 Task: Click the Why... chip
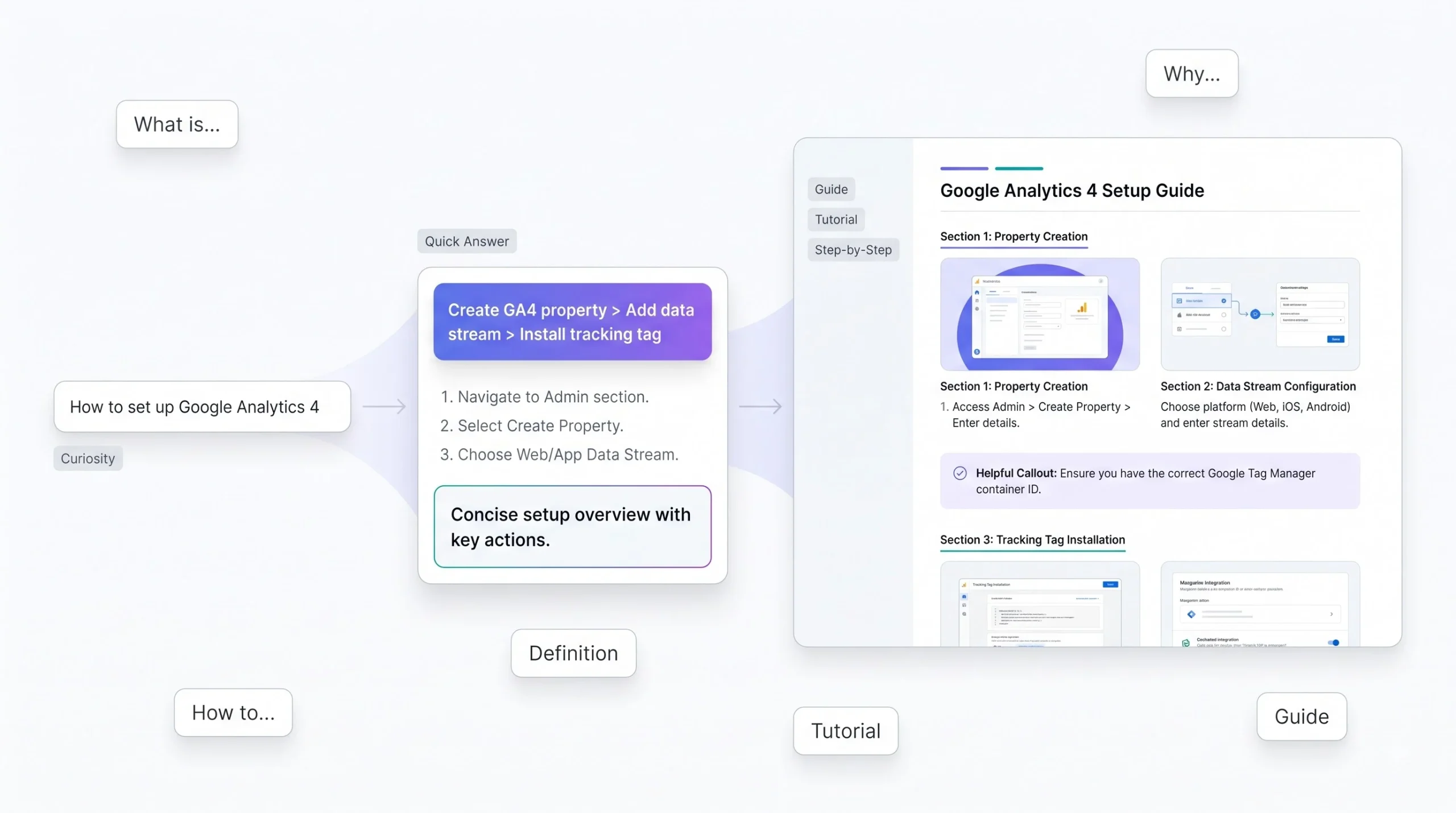point(1192,73)
